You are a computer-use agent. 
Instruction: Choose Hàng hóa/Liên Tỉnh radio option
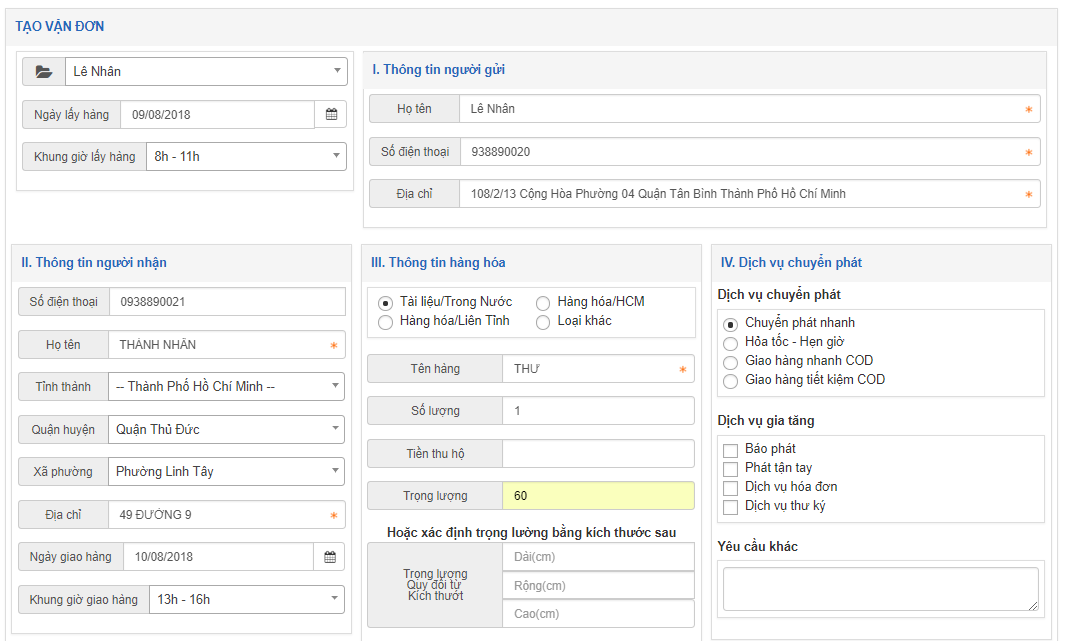385,322
